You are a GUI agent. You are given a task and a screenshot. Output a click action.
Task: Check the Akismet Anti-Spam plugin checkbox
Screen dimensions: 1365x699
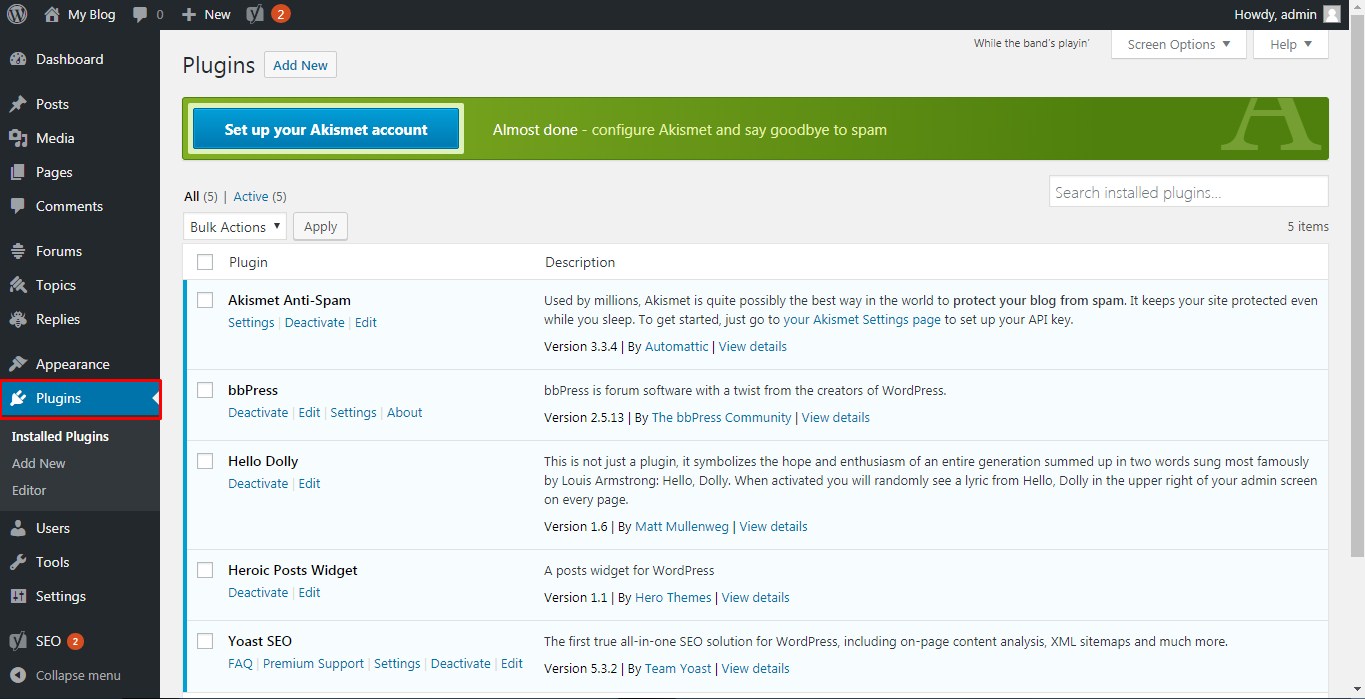pos(205,300)
